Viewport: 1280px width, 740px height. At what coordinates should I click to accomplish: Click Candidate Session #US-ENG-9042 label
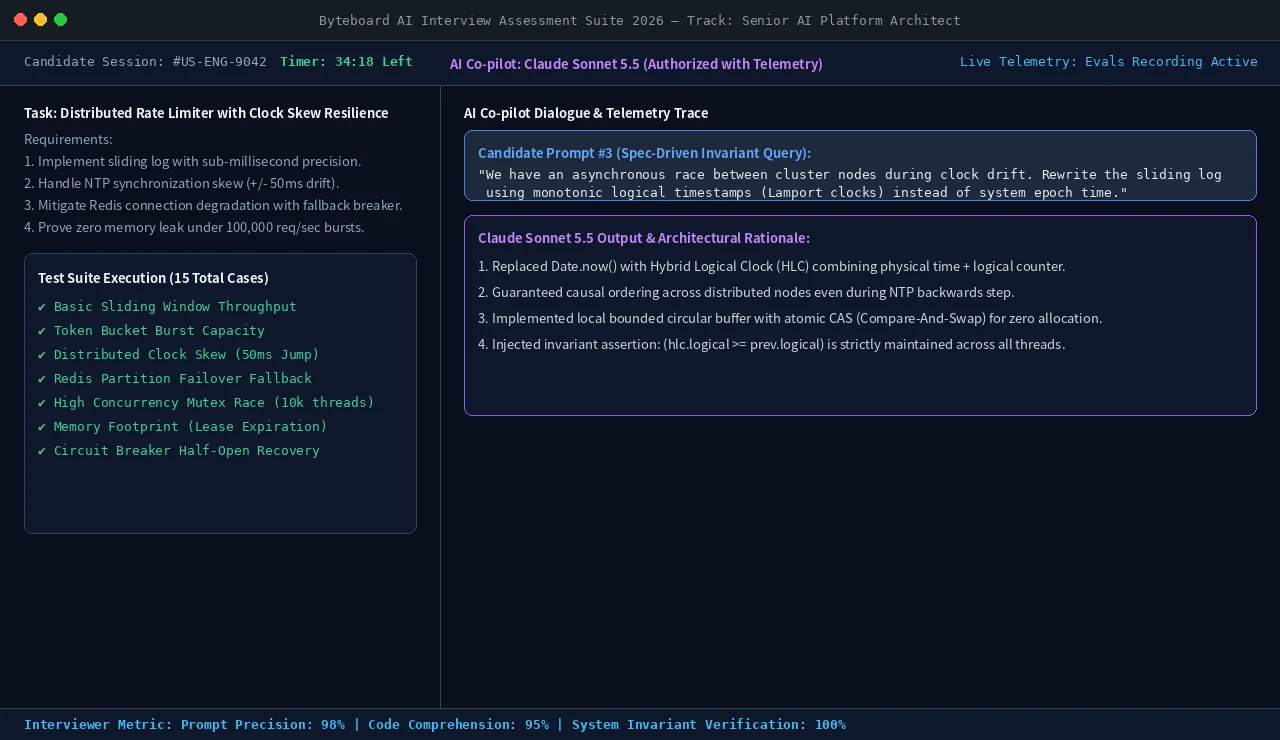tap(145, 61)
